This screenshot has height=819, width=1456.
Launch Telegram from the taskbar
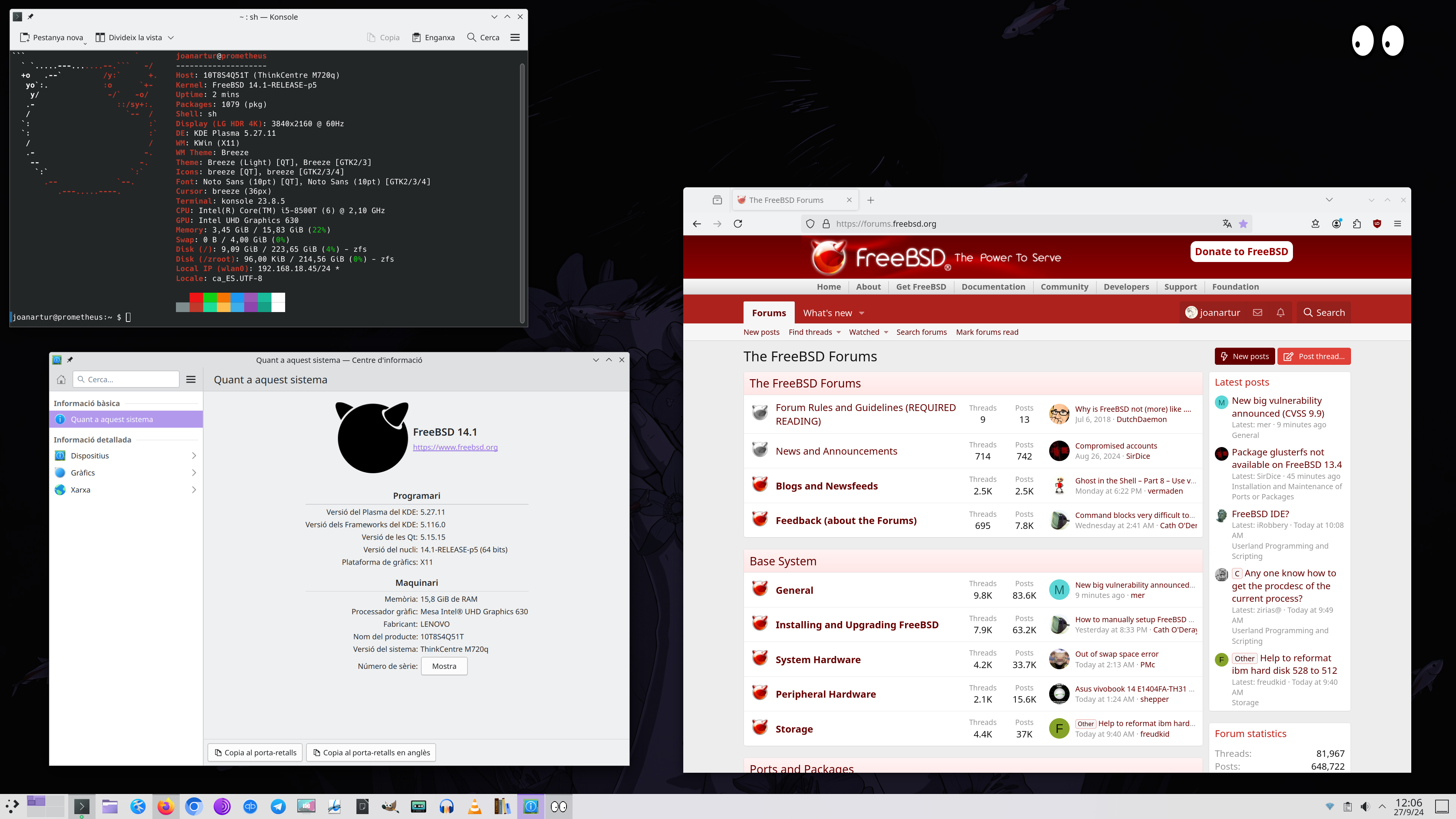pos(278,806)
